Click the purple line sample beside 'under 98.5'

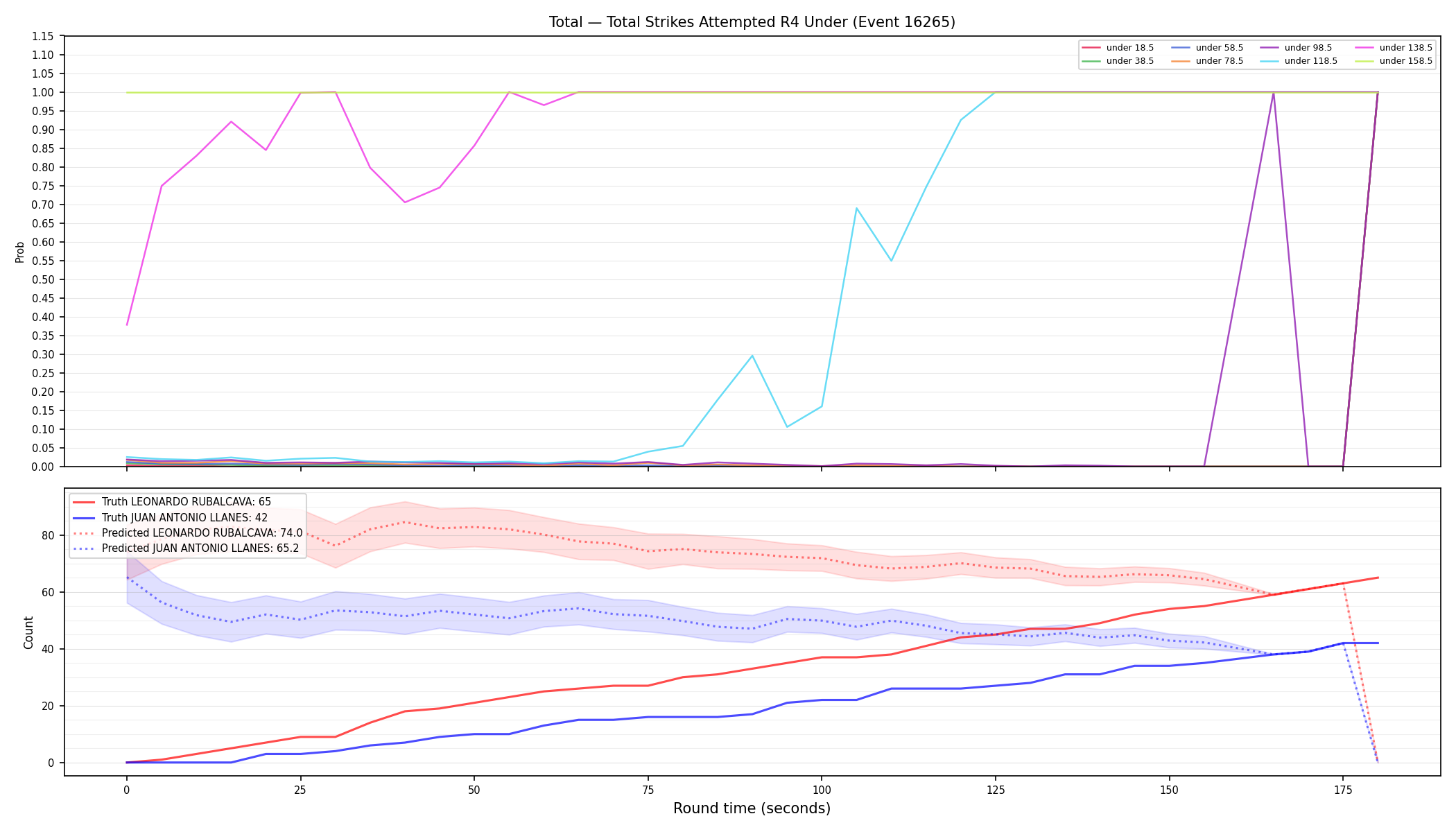tap(1269, 48)
